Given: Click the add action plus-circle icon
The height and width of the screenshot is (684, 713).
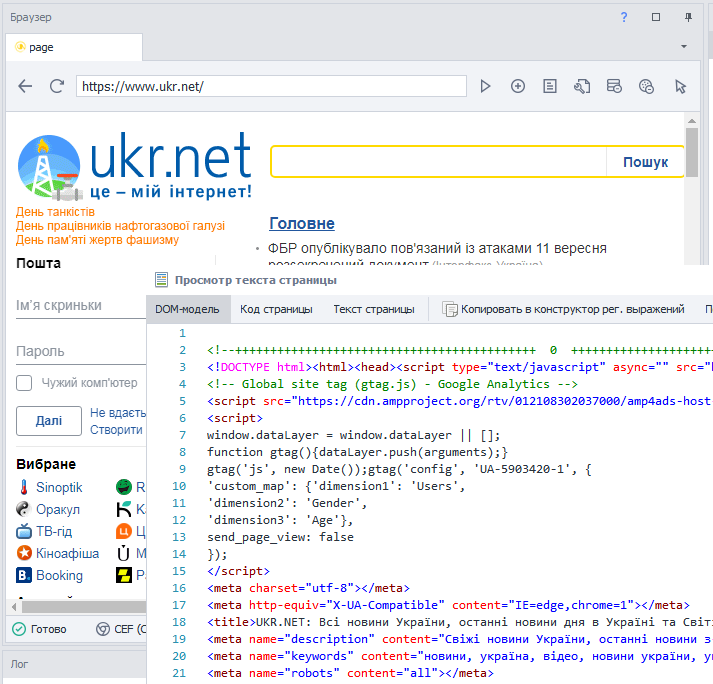Looking at the screenshot, I should [517, 86].
